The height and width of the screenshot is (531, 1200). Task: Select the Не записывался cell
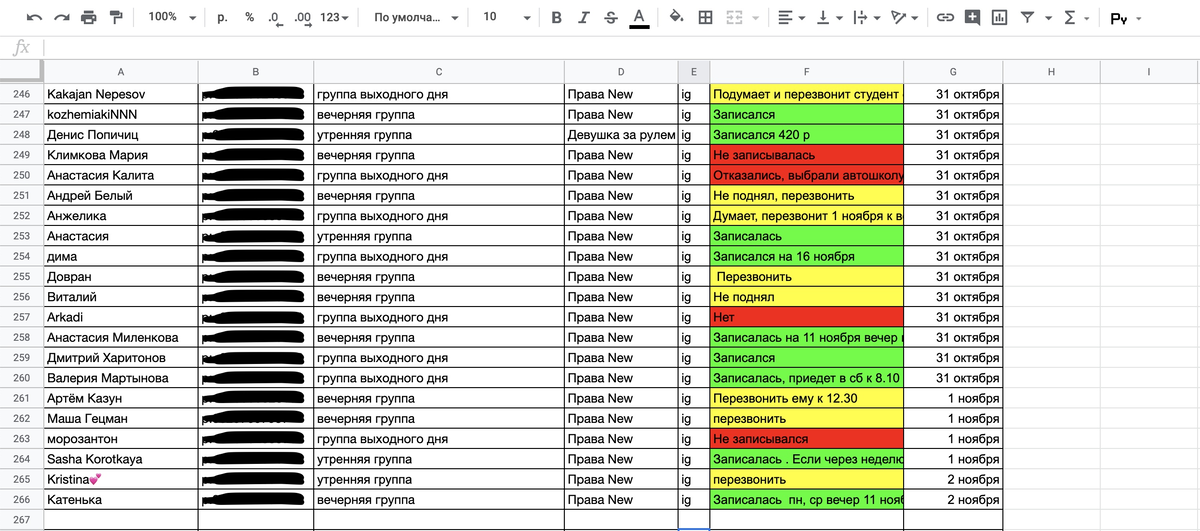tap(806, 439)
